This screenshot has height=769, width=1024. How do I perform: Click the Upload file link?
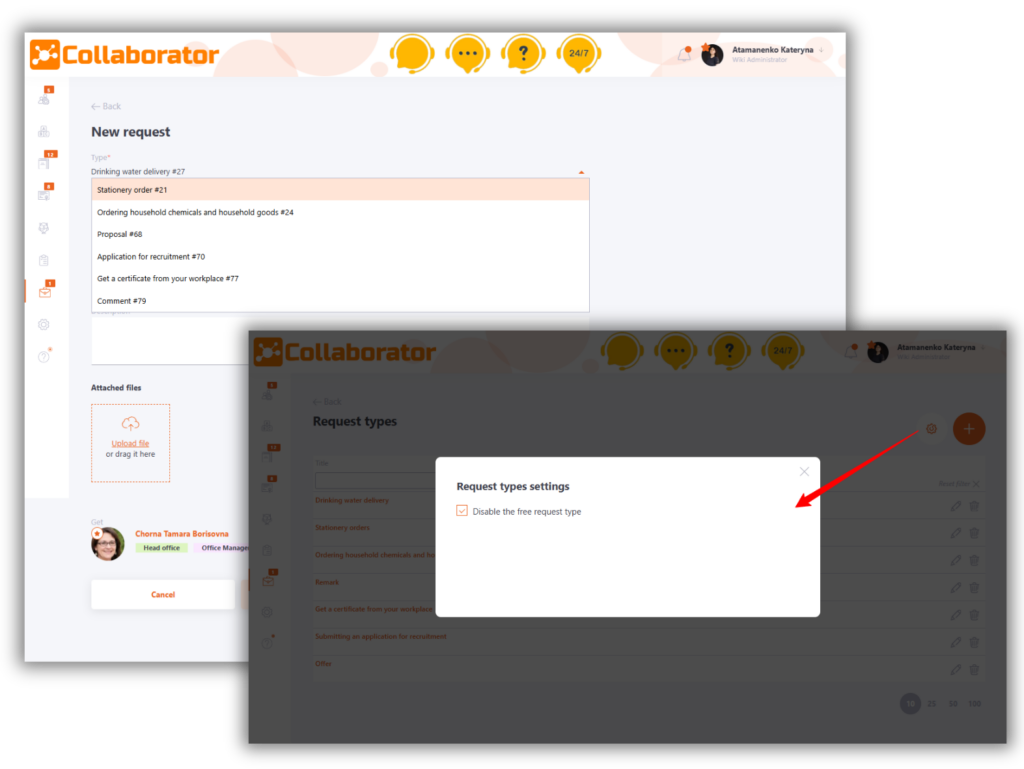pos(130,443)
